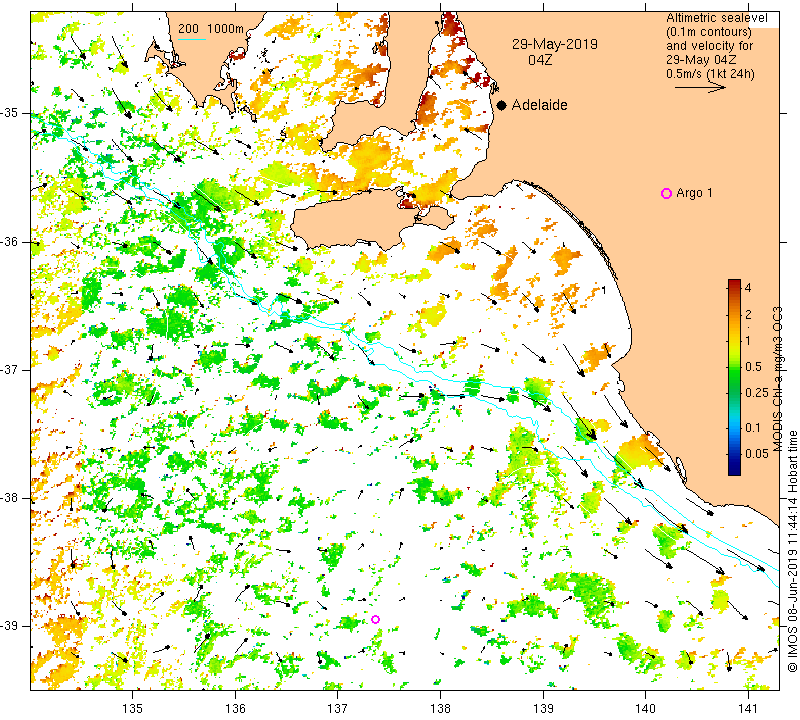Viewport: 800px width, 720px height.
Task: Click the black Adelaide city marker dot
Action: coord(502,105)
